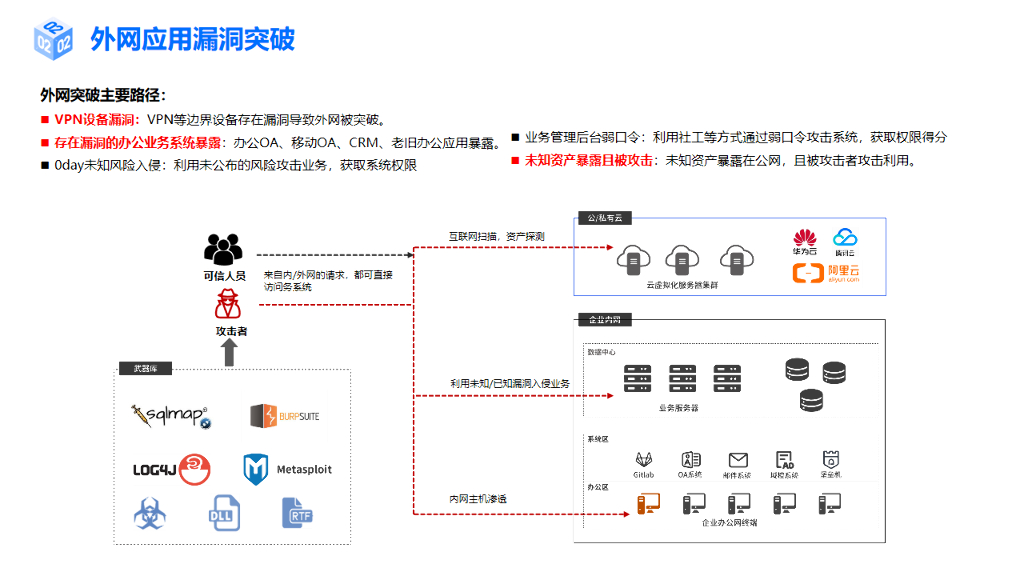
Task: Select the AD 域控系统 icon
Action: [783, 458]
